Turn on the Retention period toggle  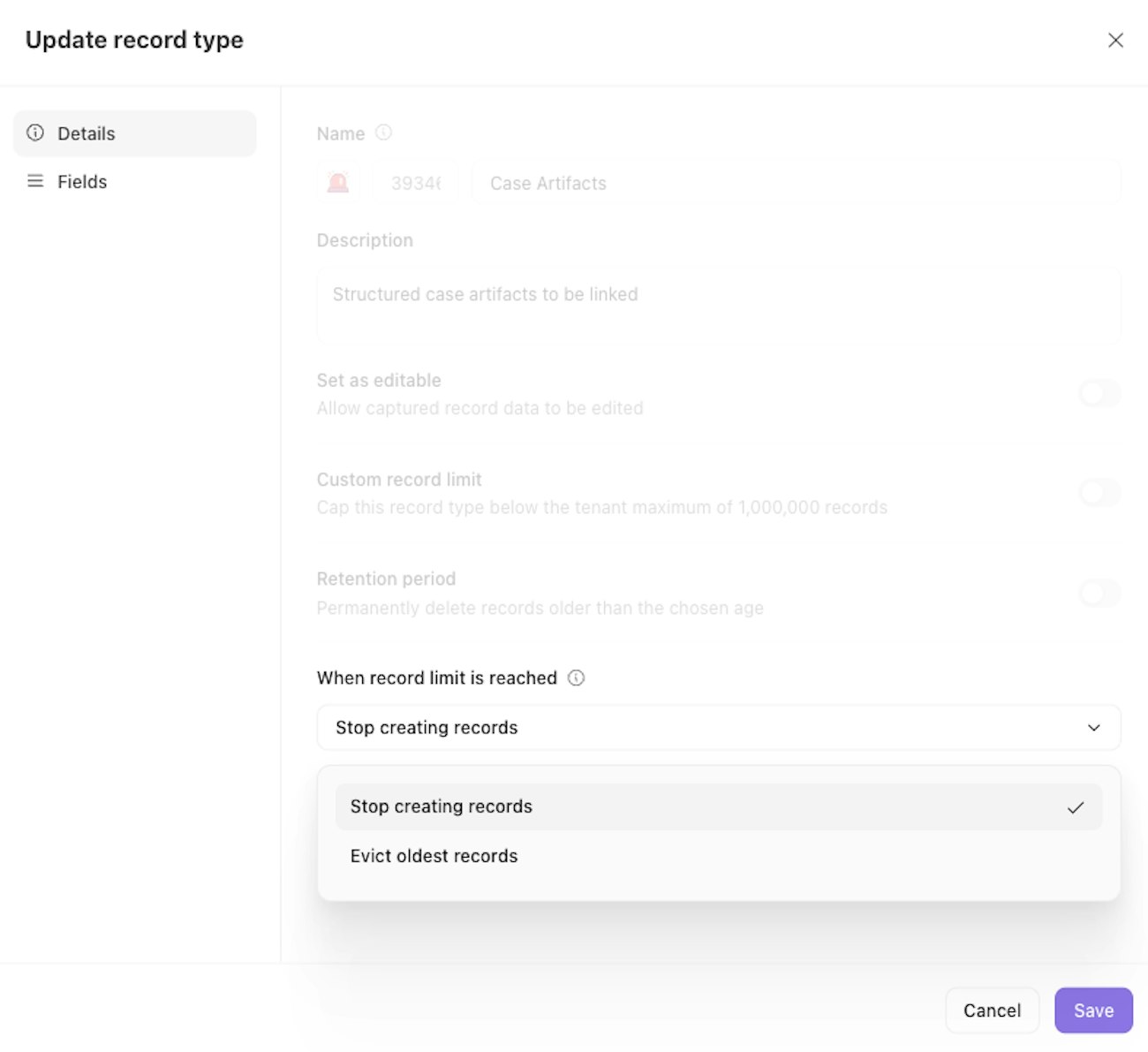point(1099,593)
